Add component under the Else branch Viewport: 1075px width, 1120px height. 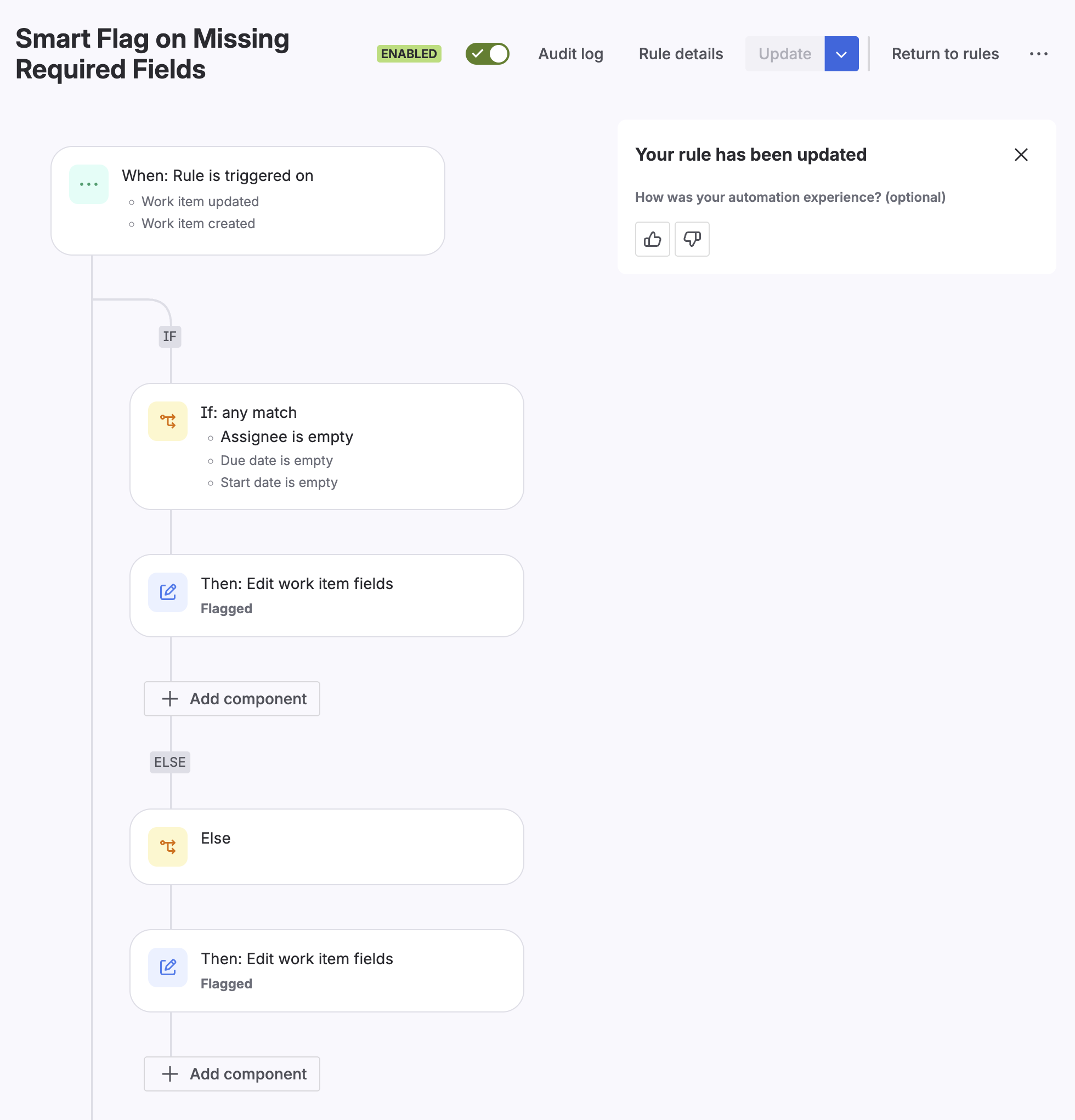[231, 1073]
